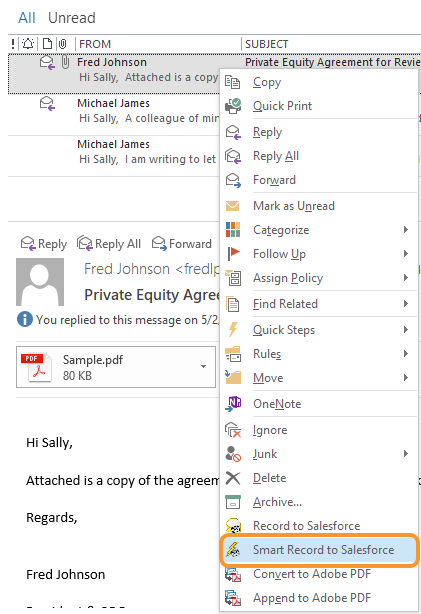This screenshot has width=421, height=614.
Task: Click the Quick Steps lightning icon
Action: point(233,329)
